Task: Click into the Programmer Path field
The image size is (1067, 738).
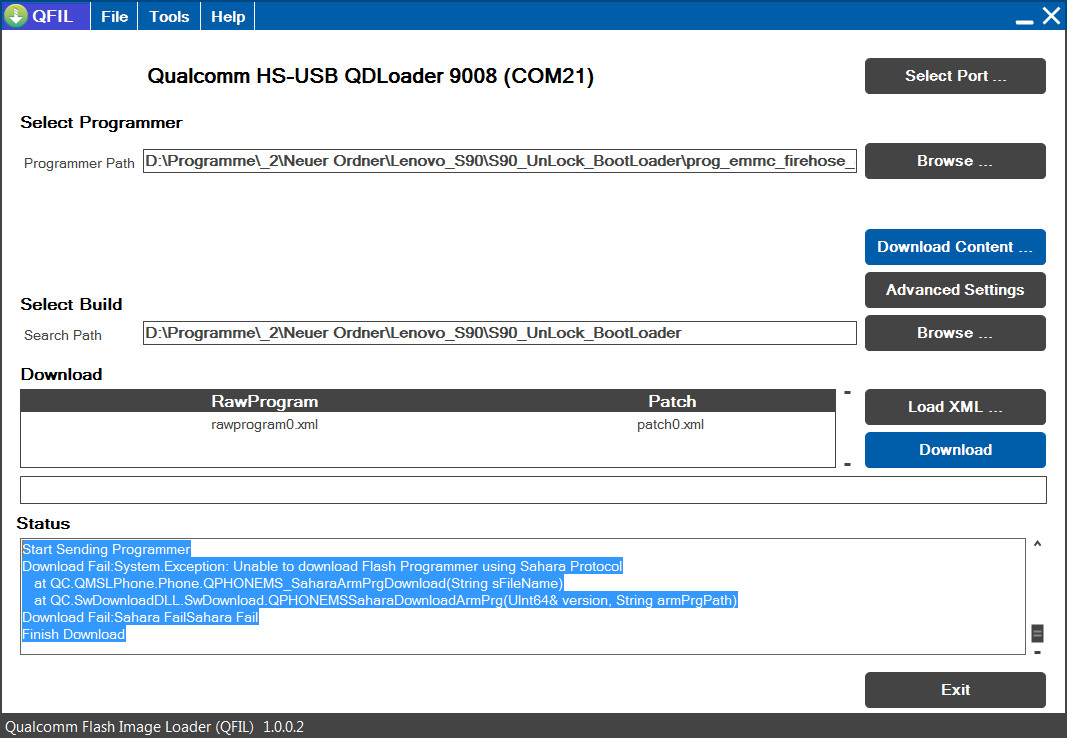Action: click(499, 161)
